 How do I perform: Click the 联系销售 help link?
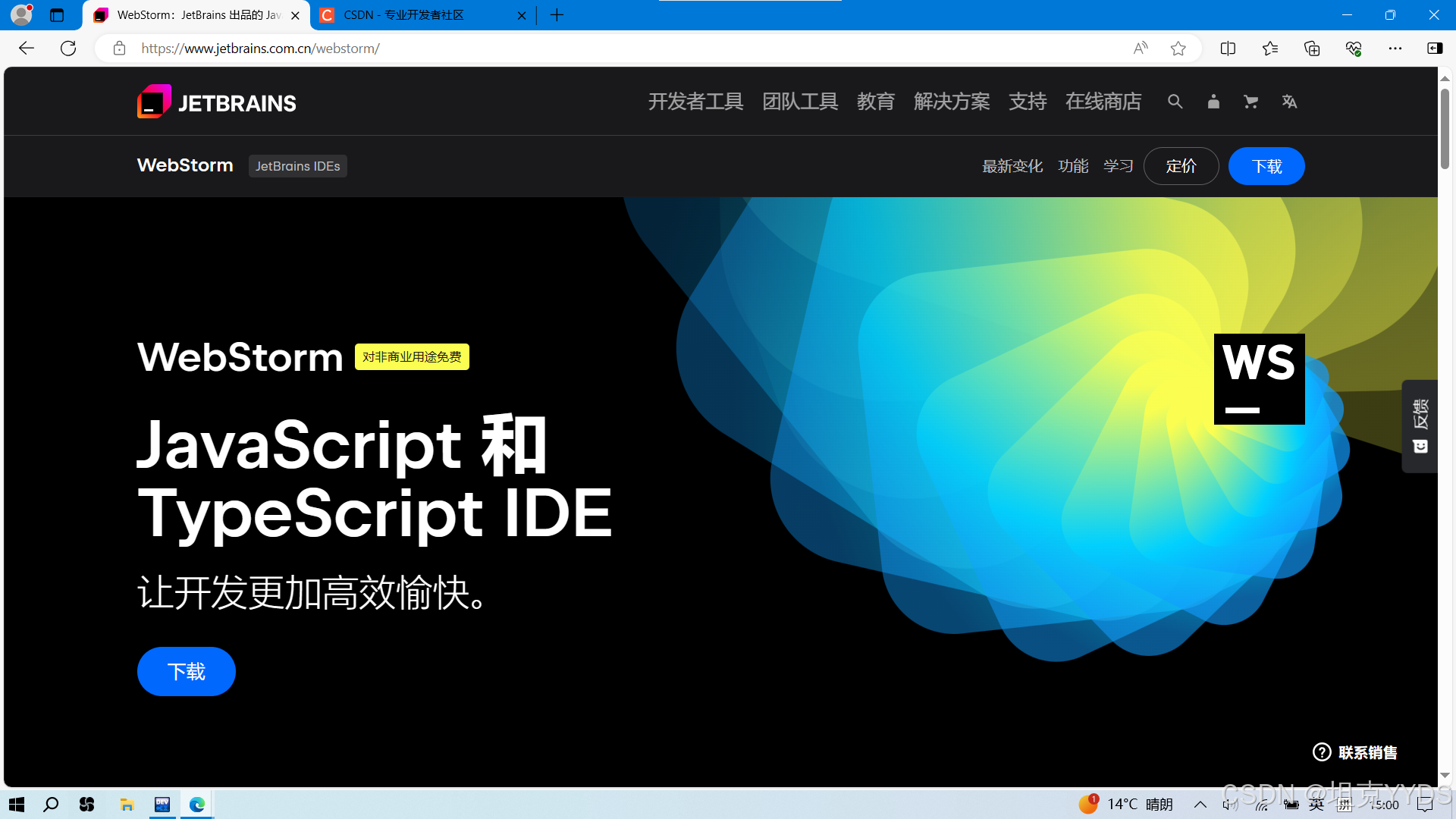pos(1355,752)
